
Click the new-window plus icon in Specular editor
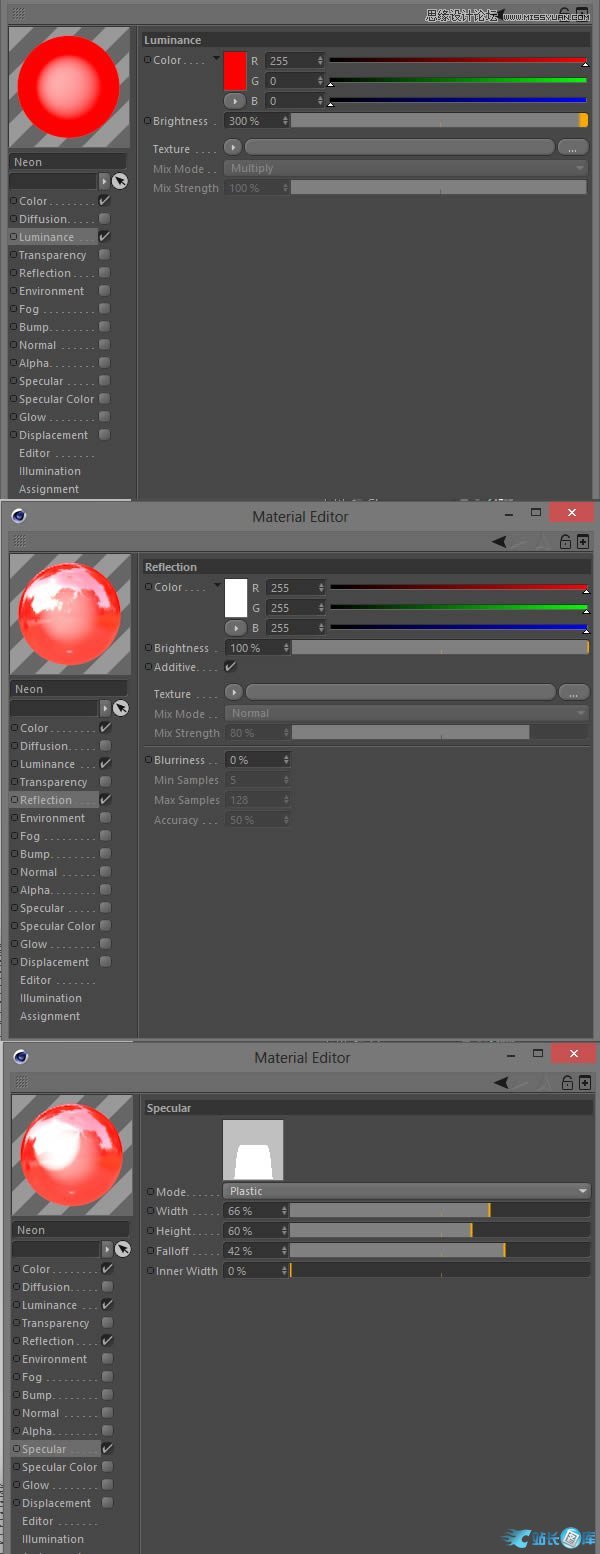(584, 1082)
